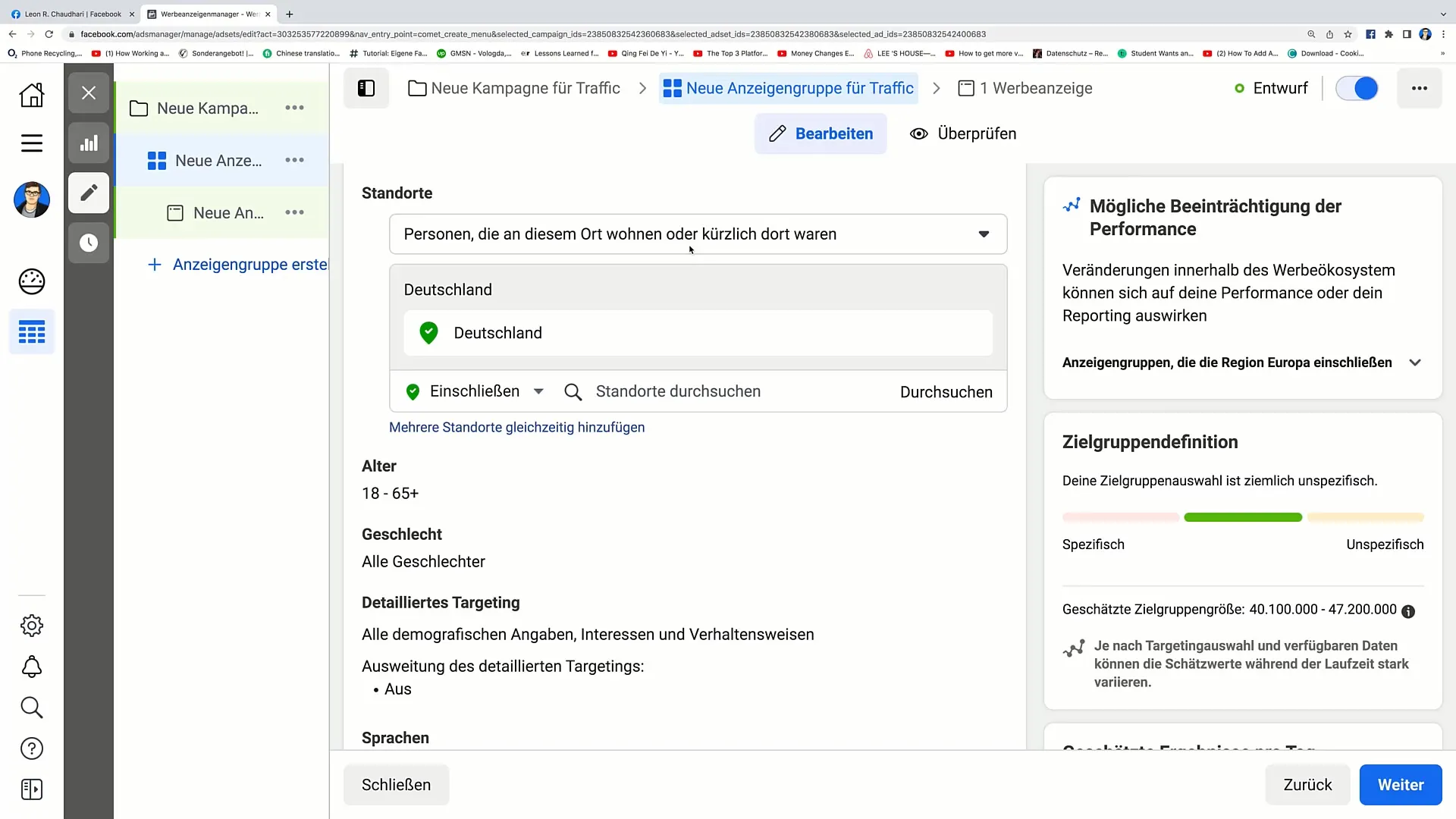Click the green Deutschland location shield icon

pyautogui.click(x=428, y=333)
